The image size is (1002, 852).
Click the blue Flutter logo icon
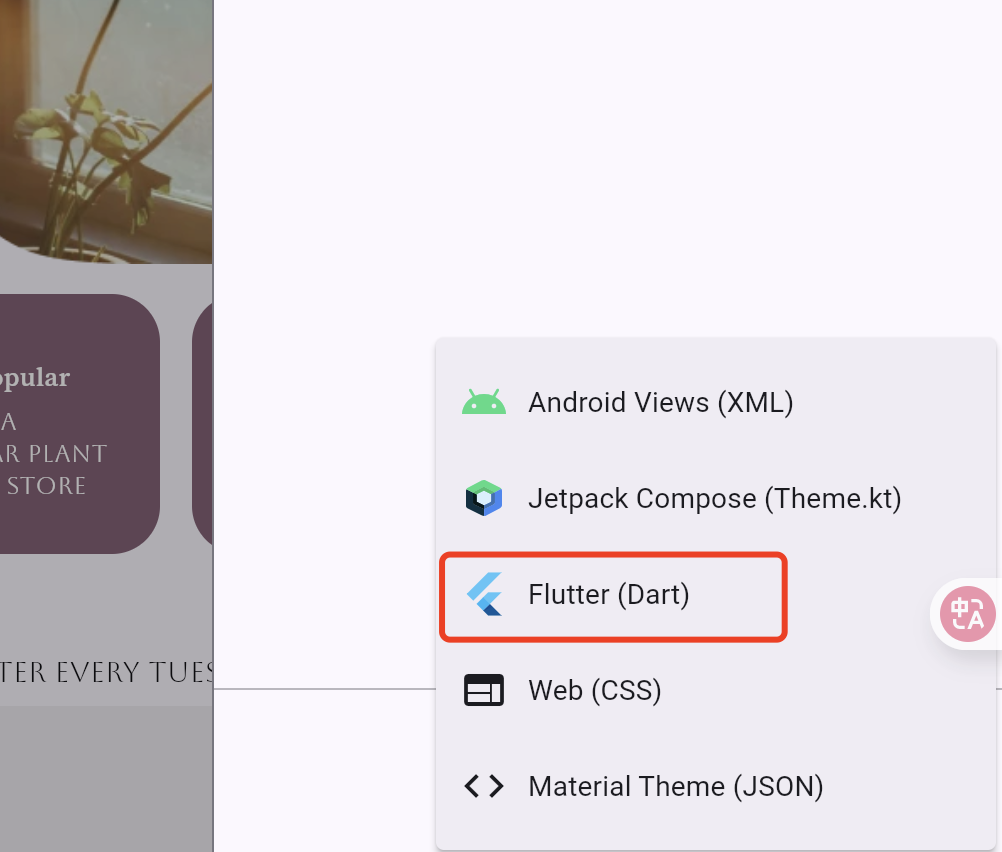[x=484, y=594]
